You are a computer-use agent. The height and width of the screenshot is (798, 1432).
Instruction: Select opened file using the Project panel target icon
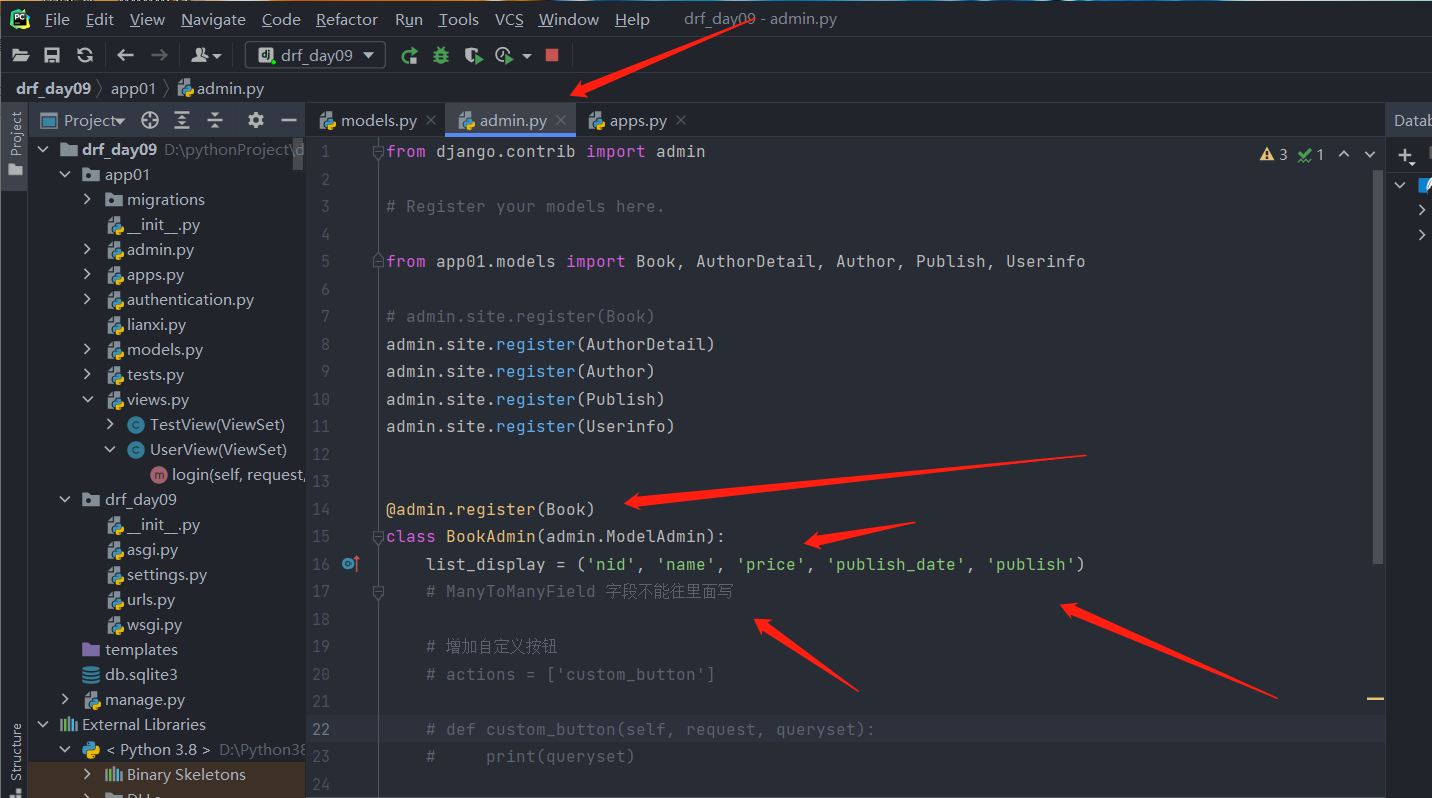point(150,120)
